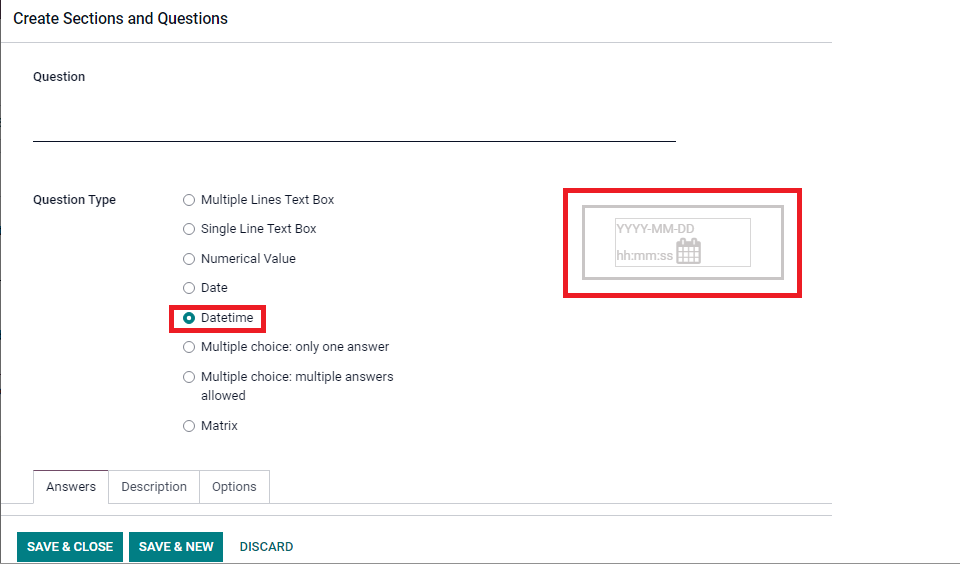Select Multiple choice: multiple answers allowed
This screenshot has width=960, height=564.
189,377
